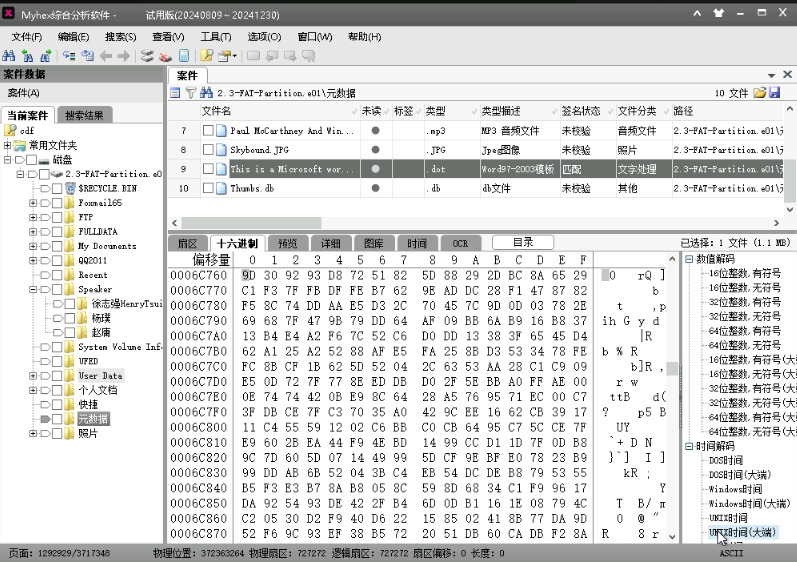The width and height of the screenshot is (797, 562).
Task: Click the blue save disk icon near file count
Action: (775, 93)
